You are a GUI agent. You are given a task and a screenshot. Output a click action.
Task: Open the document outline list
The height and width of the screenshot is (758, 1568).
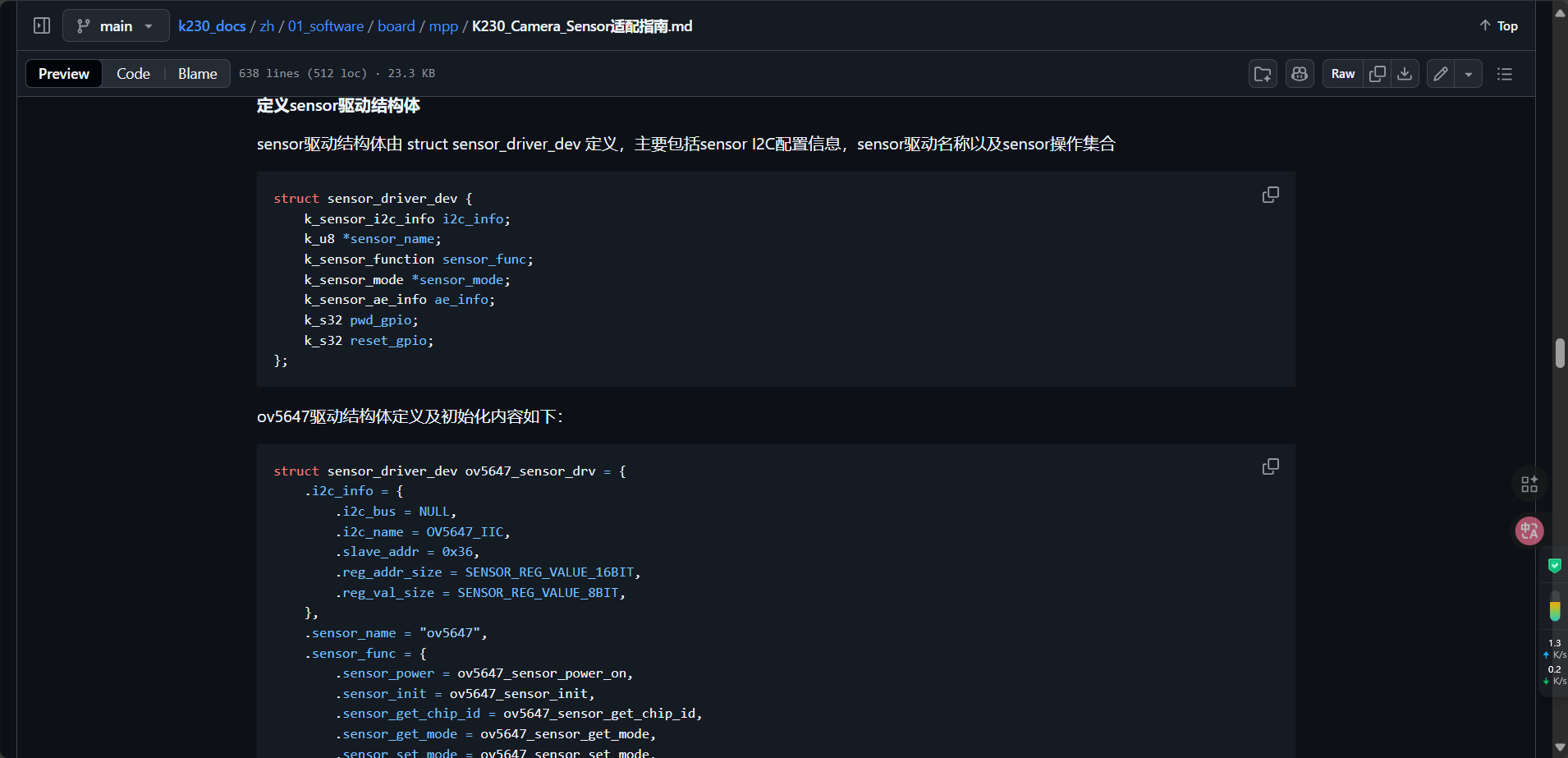click(x=1505, y=74)
